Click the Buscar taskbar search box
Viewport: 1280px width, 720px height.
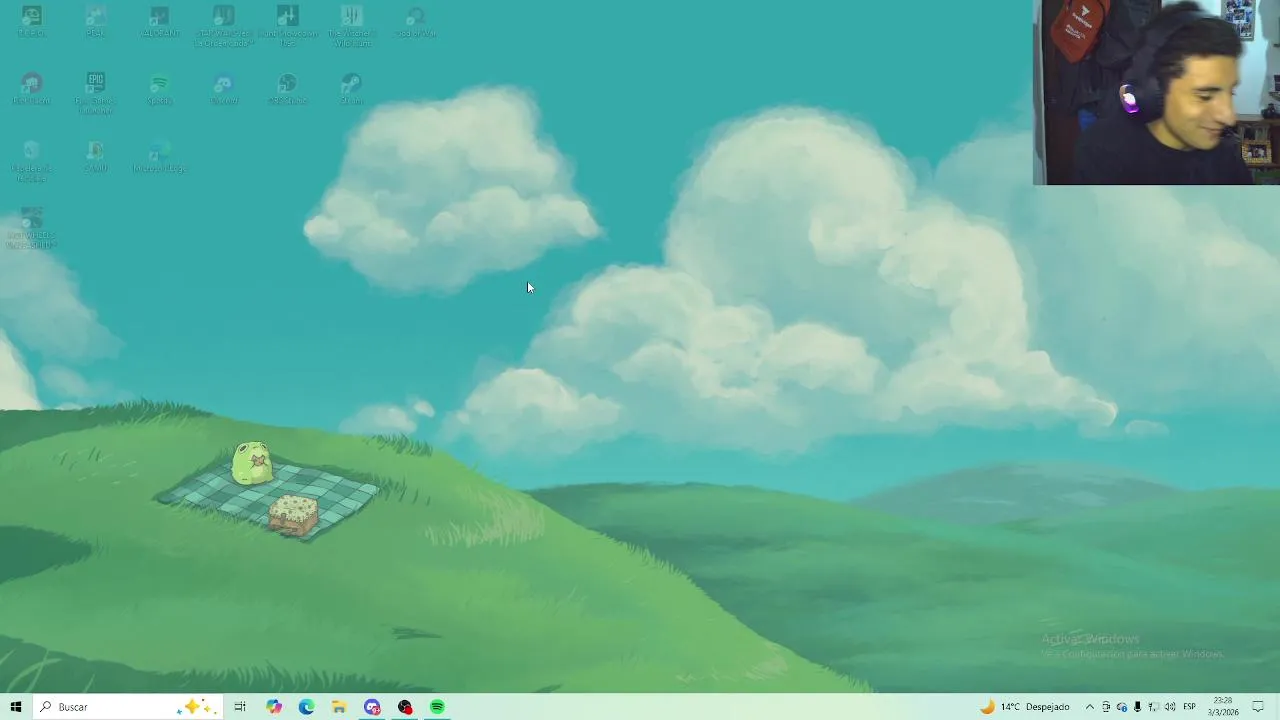click(x=128, y=707)
